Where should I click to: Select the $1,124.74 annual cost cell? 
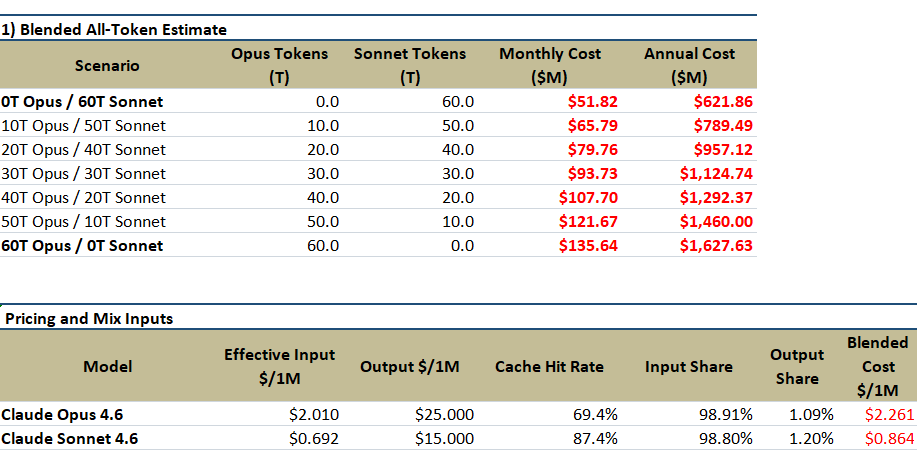(716, 173)
